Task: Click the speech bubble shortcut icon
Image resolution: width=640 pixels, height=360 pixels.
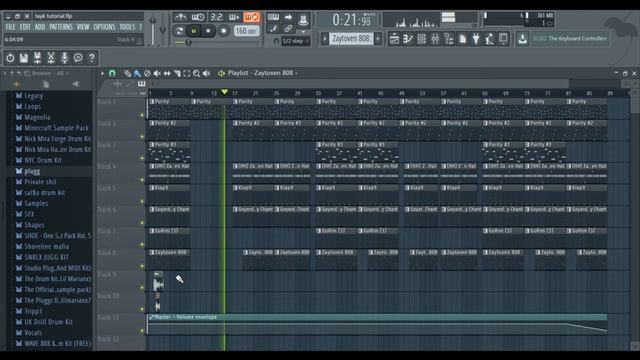Action: [x=78, y=58]
